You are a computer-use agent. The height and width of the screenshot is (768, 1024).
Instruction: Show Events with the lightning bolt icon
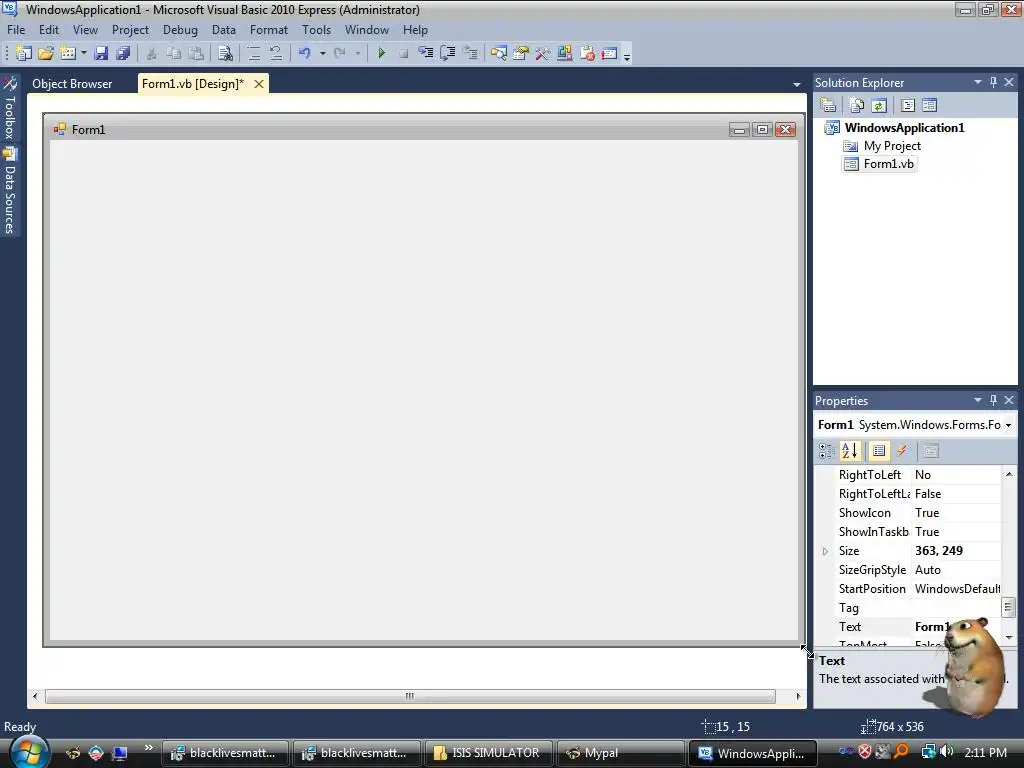click(902, 451)
